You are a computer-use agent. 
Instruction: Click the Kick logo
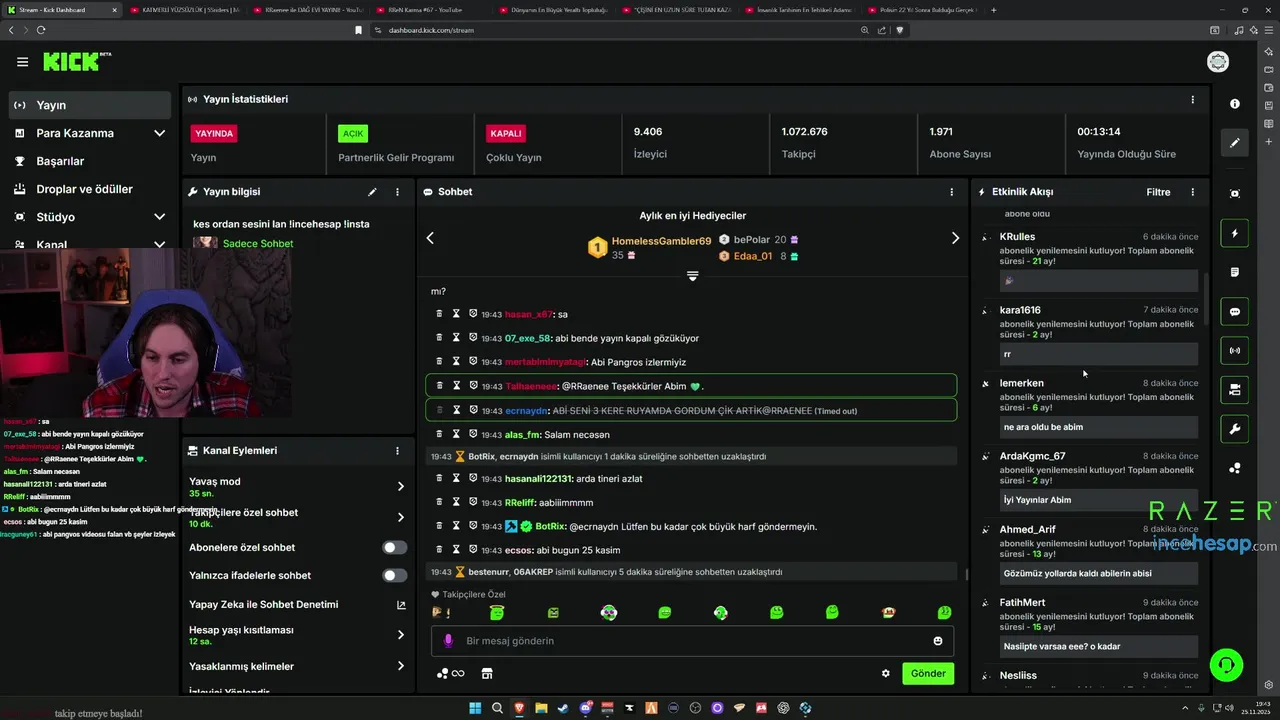click(x=76, y=62)
